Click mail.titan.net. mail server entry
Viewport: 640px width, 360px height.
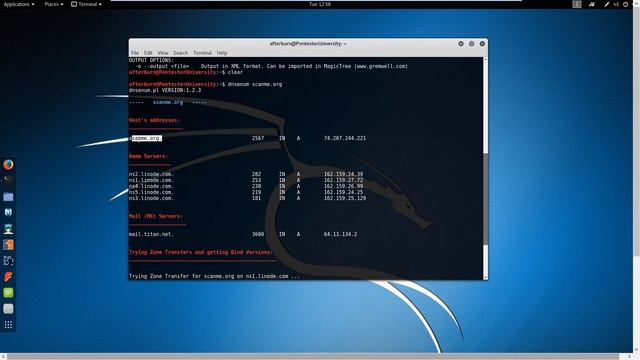point(151,234)
